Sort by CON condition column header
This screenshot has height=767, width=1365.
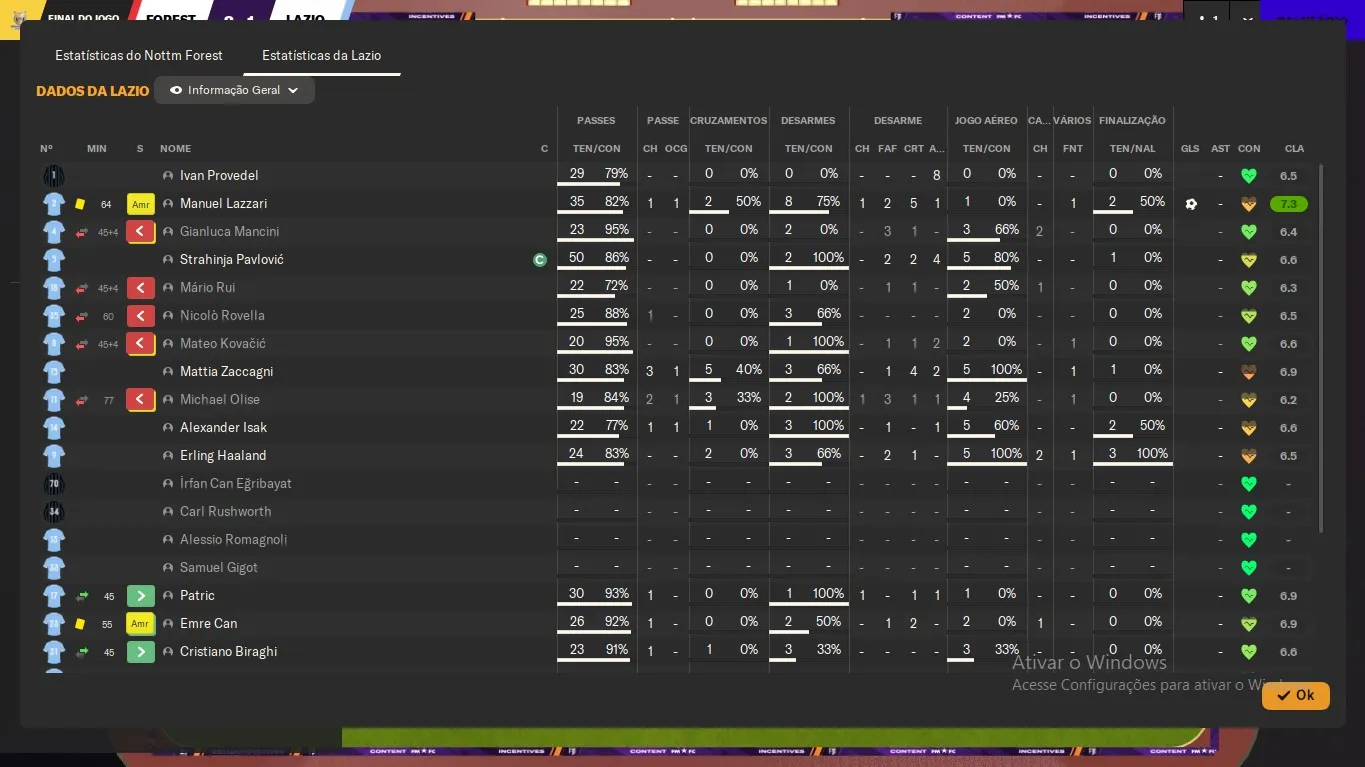tap(1249, 149)
